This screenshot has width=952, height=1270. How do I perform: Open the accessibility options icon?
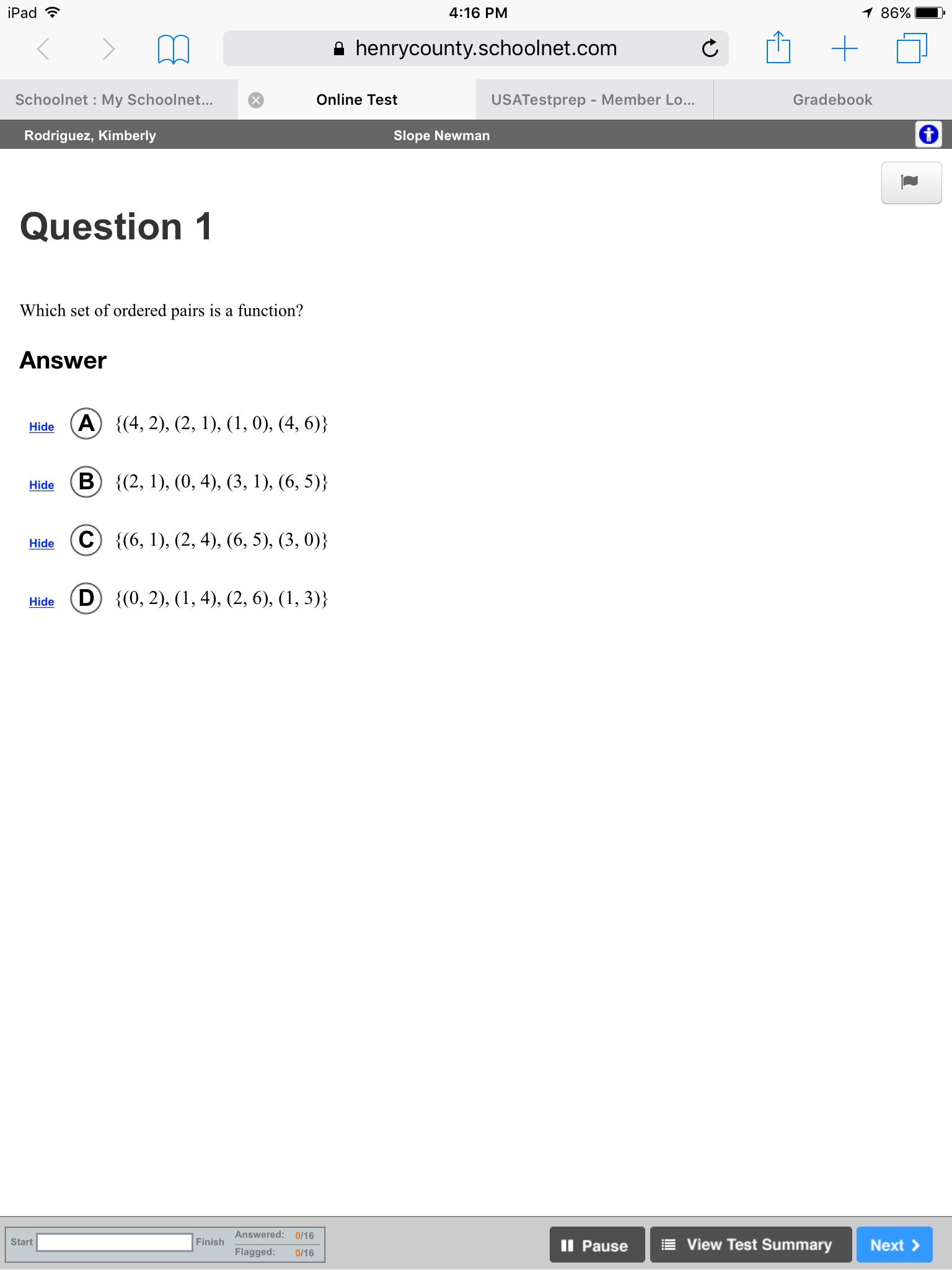click(x=928, y=134)
